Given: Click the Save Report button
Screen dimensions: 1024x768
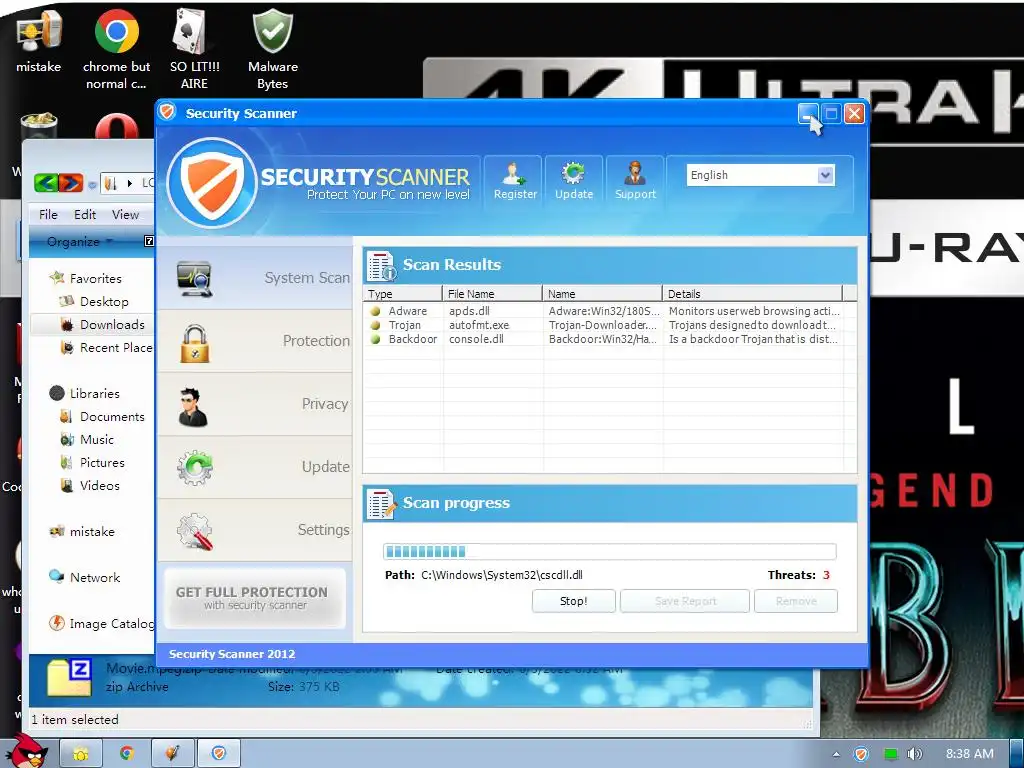Looking at the screenshot, I should point(684,601).
